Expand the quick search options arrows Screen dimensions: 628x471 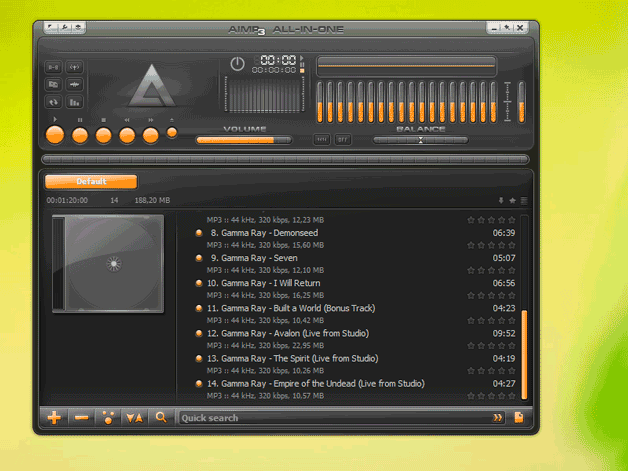497,417
